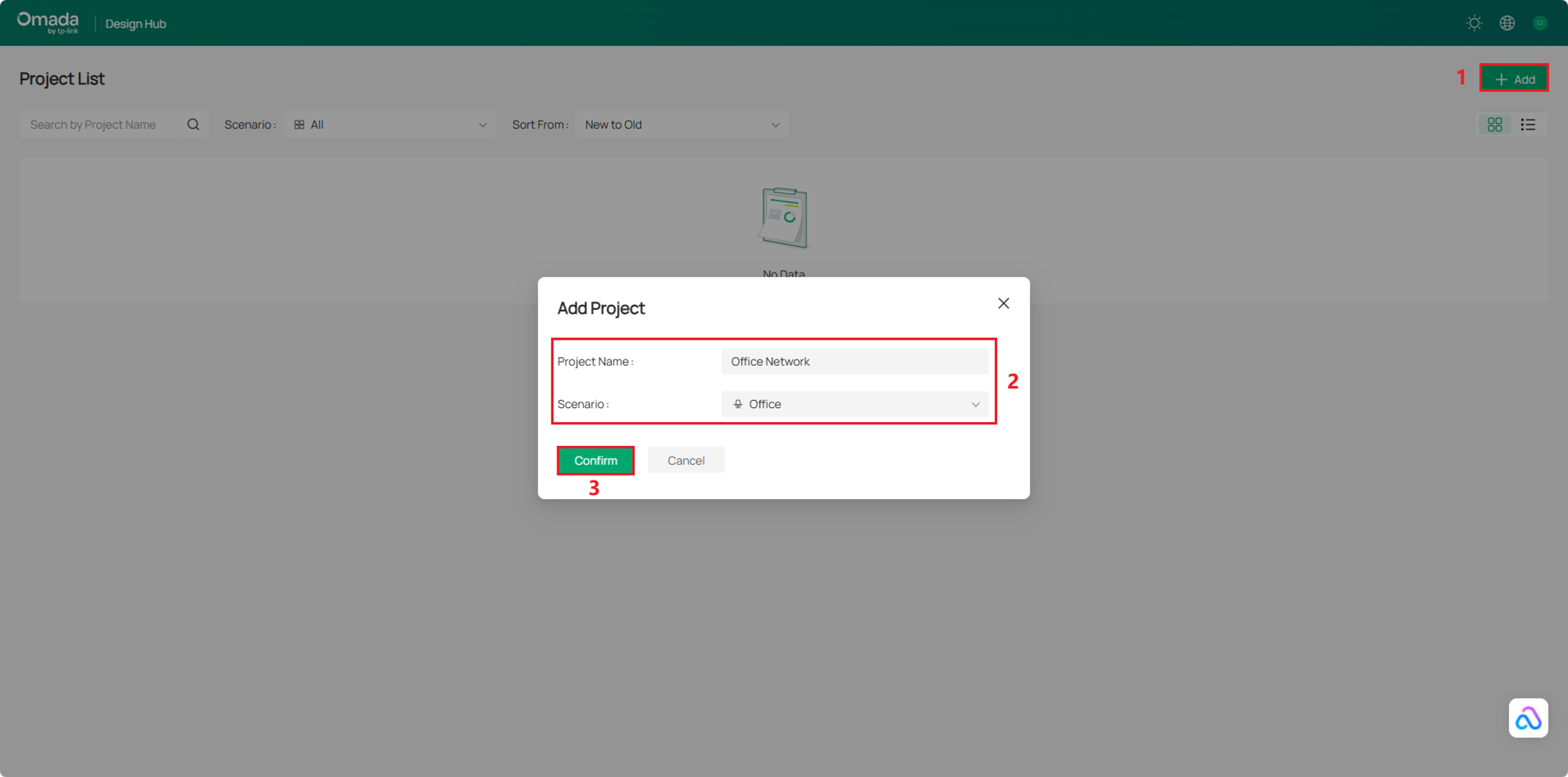1568x777 pixels.
Task: Confirm the new project
Action: tap(595, 460)
